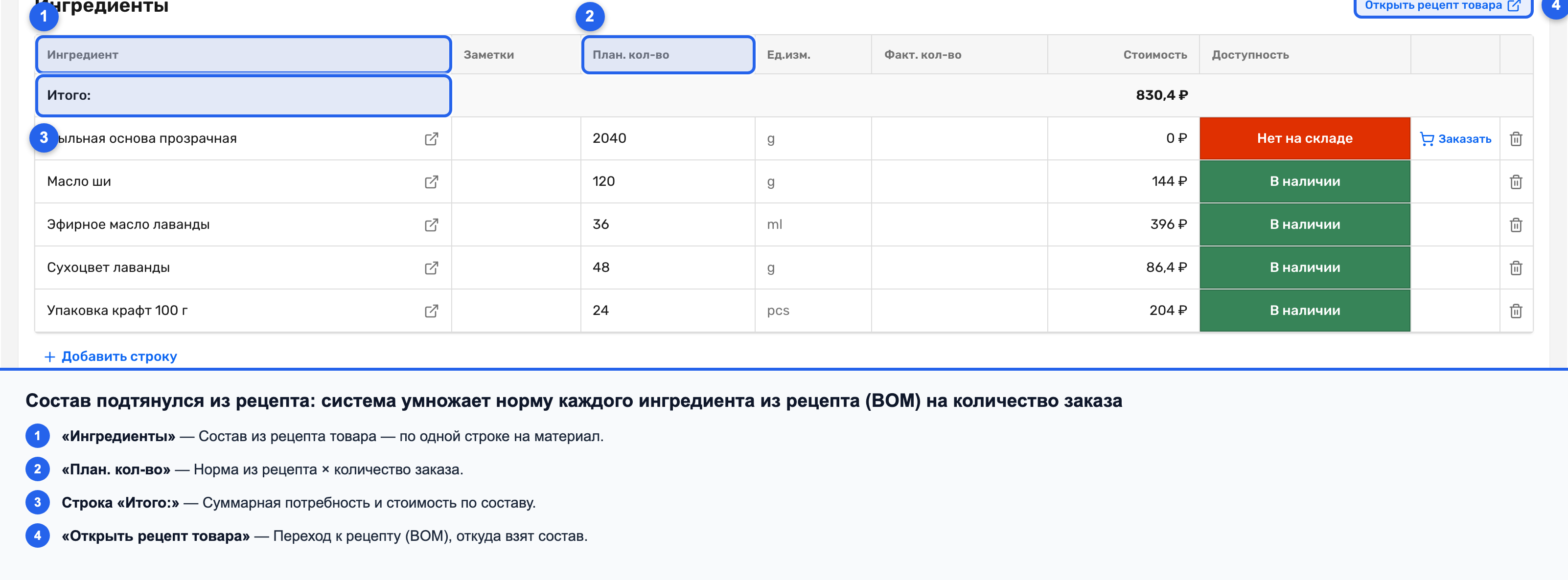
Task: Click В наличии status for Эфирное масло лаванды
Action: point(1304,224)
